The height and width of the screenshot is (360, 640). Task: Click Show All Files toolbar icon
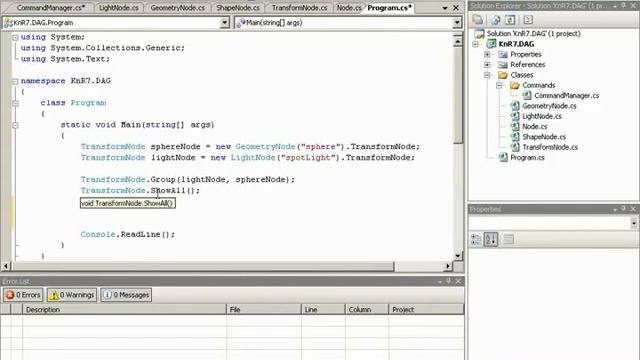(x=496, y=20)
